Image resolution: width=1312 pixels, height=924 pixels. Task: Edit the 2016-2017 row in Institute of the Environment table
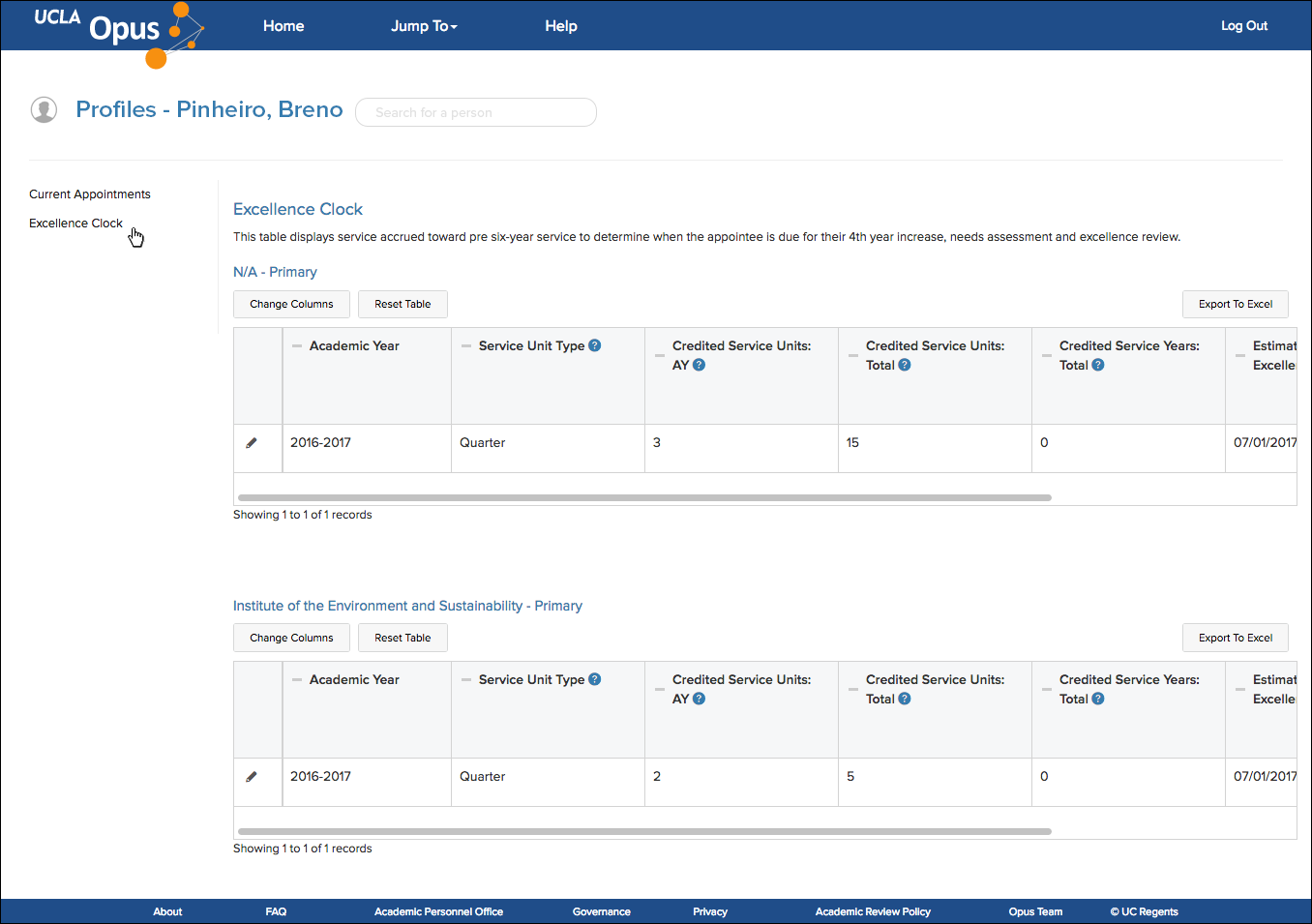pyautogui.click(x=252, y=777)
